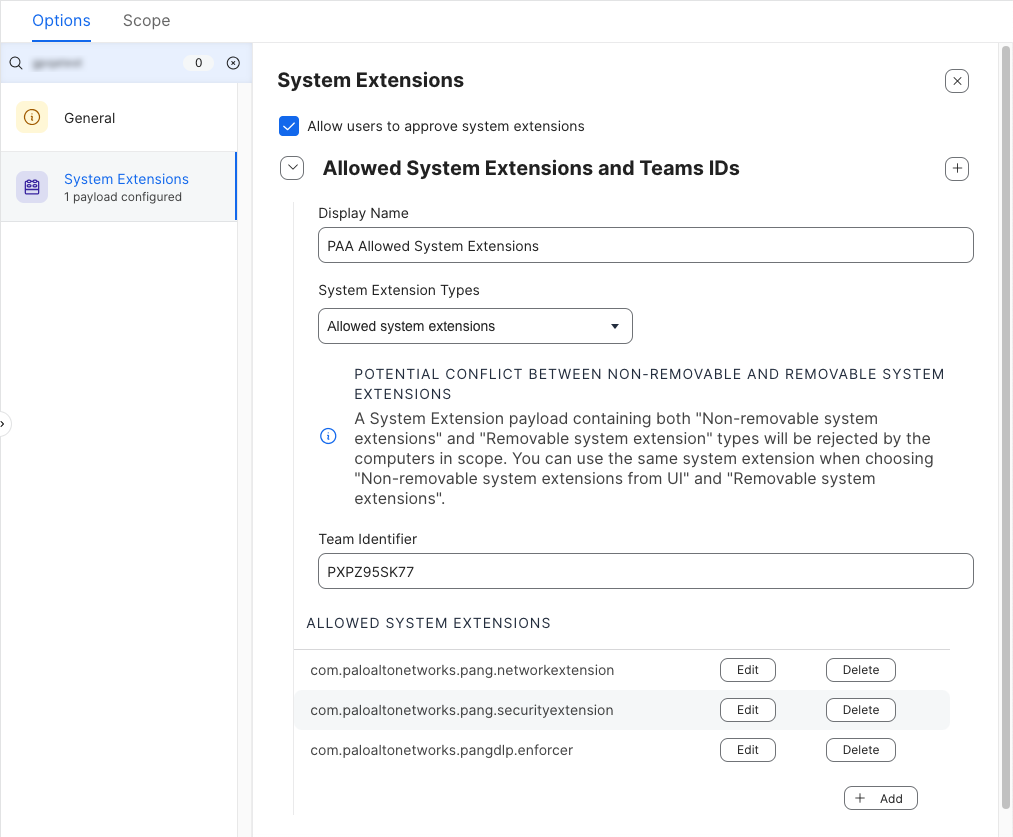The height and width of the screenshot is (837, 1013).
Task: Click the info icon beside conflict warning
Action: [x=328, y=437]
